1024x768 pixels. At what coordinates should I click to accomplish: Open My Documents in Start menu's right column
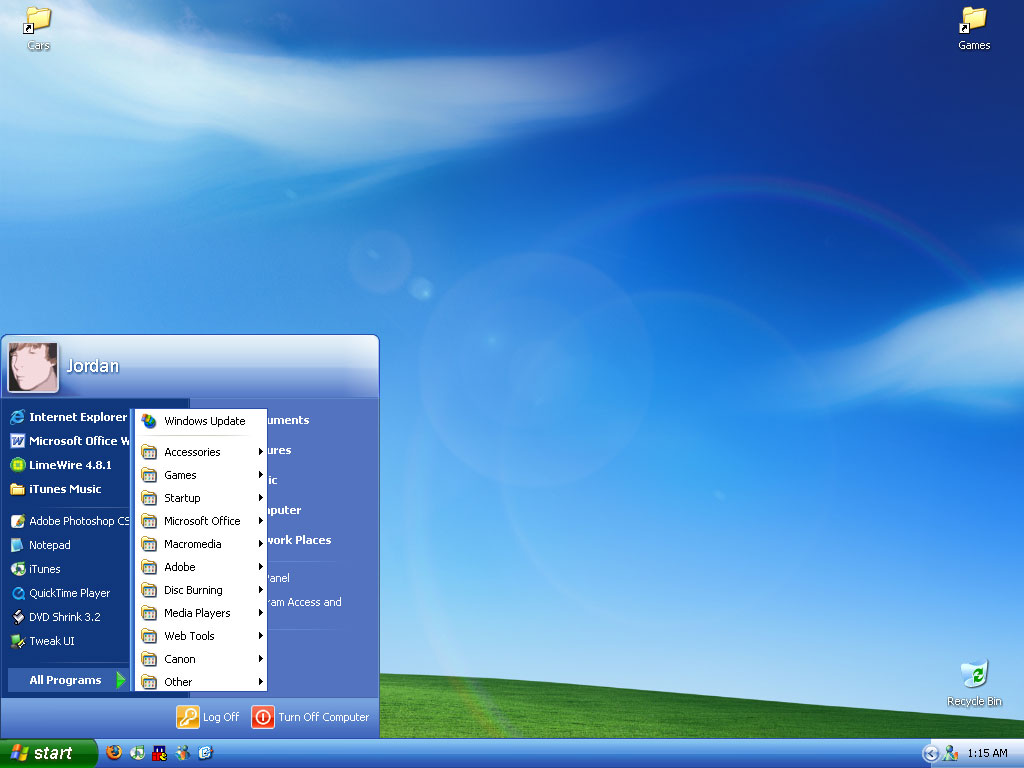click(x=287, y=420)
